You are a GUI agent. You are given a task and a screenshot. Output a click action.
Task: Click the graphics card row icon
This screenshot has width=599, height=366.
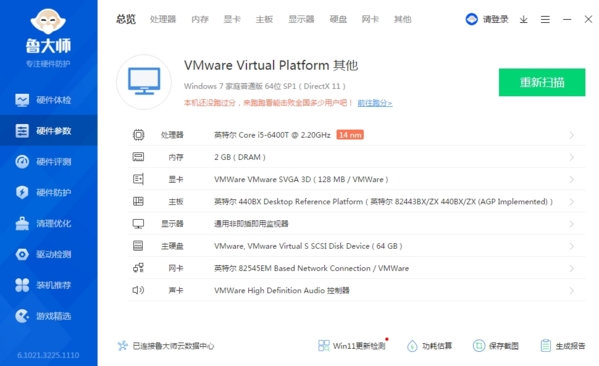(138, 179)
